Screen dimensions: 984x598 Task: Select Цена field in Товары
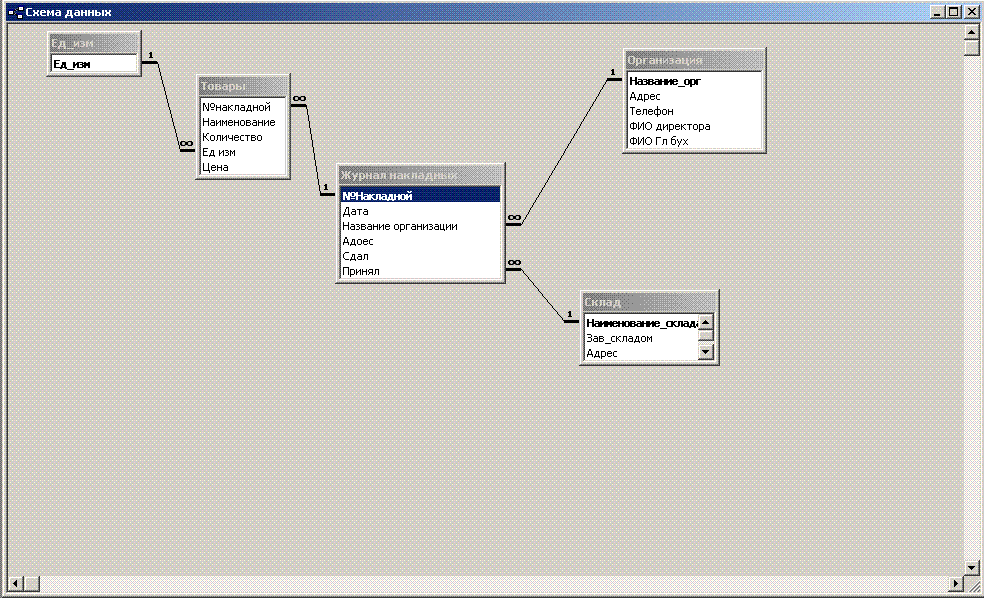243,168
